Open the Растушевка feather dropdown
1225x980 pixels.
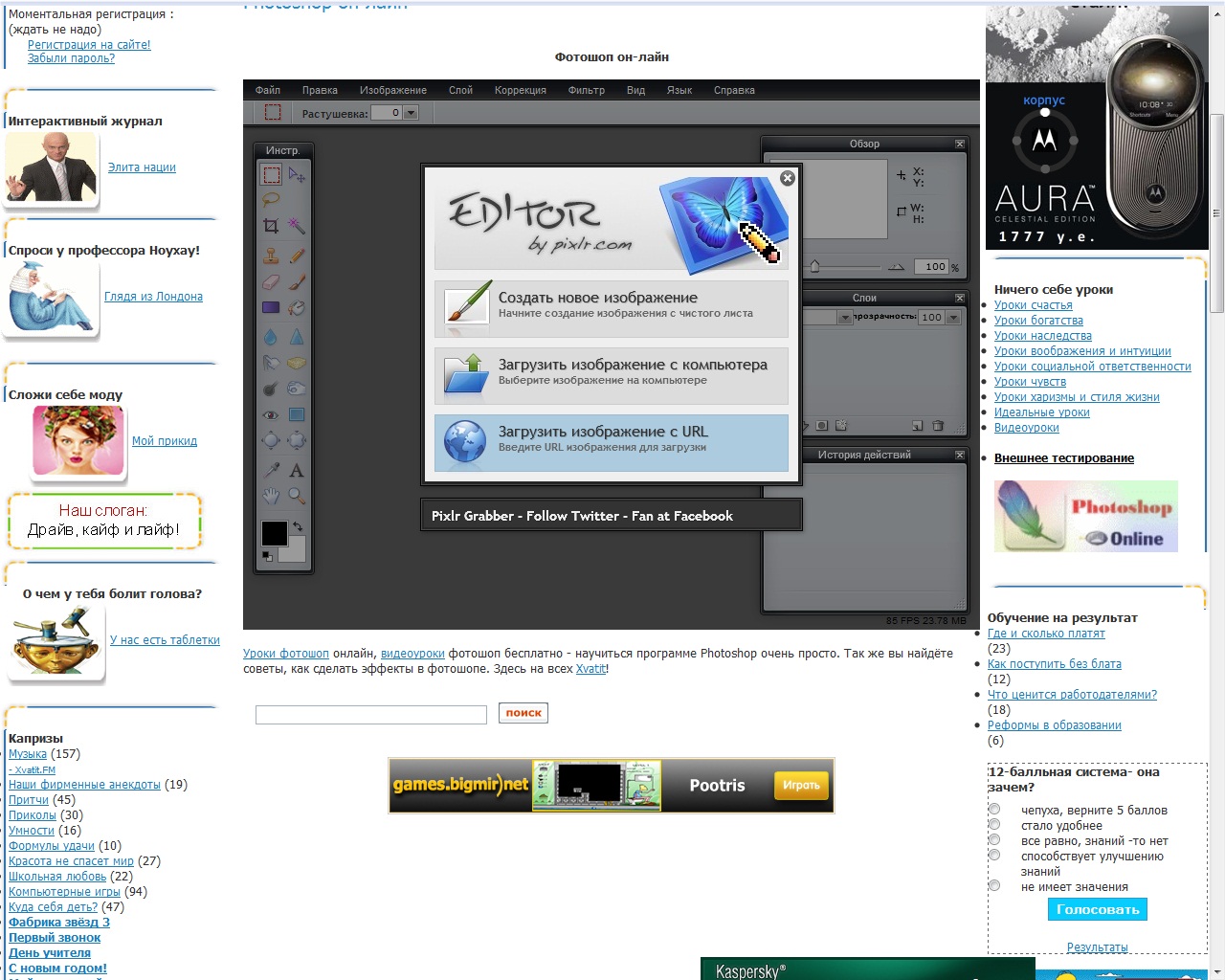click(411, 113)
